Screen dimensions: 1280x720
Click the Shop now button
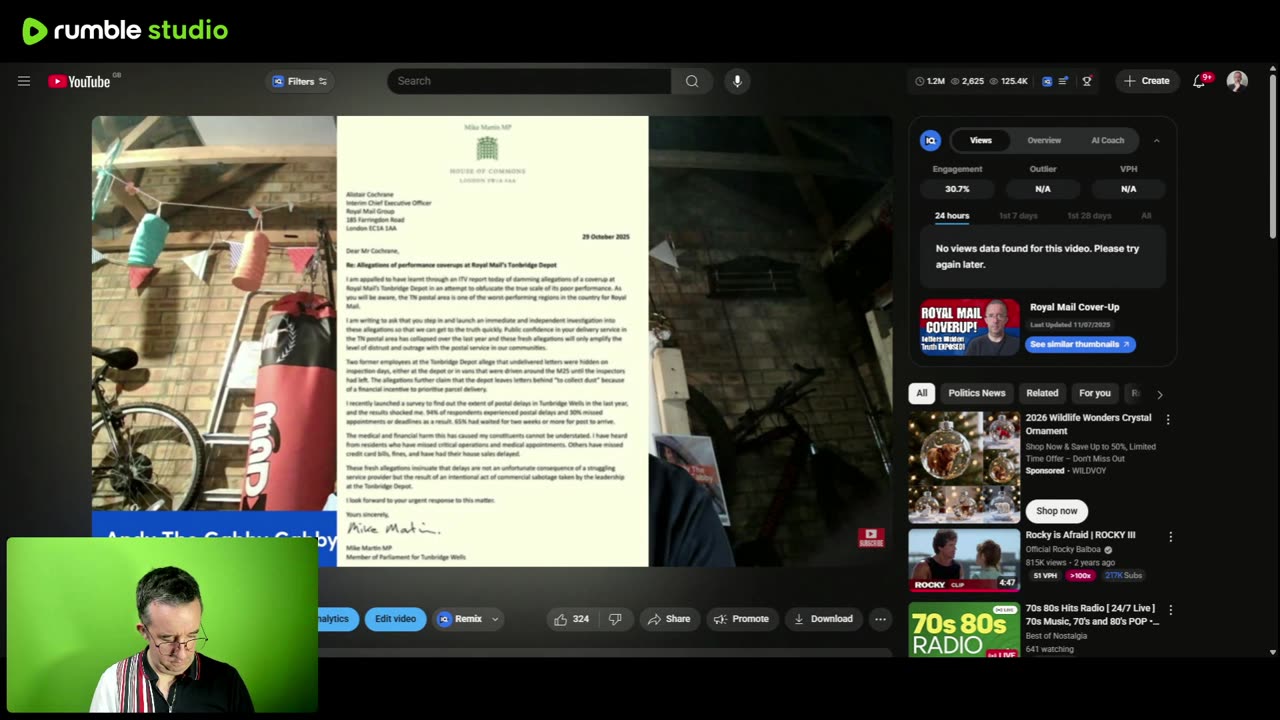pyautogui.click(x=1057, y=511)
